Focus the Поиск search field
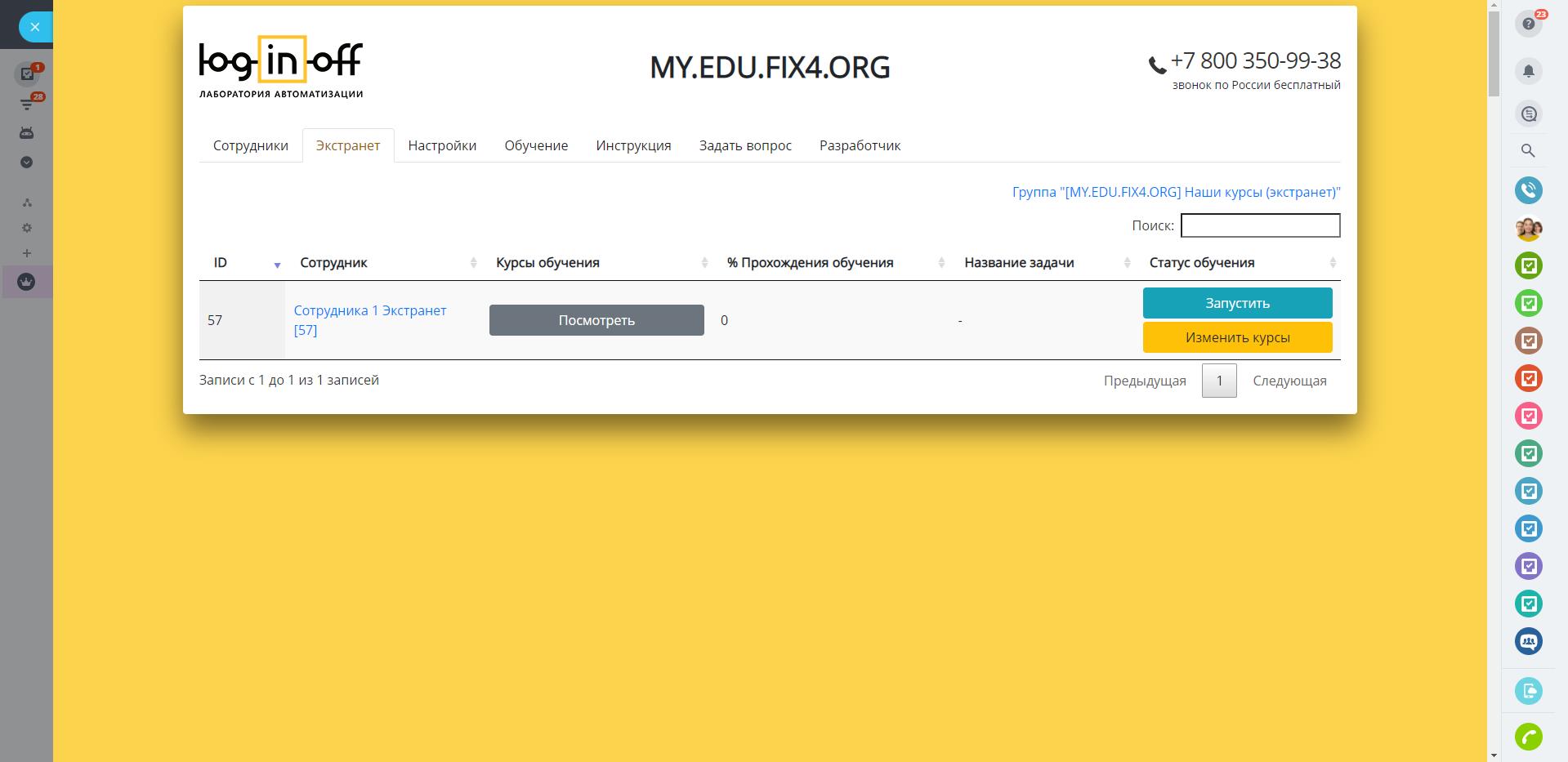The image size is (1568, 762). click(1261, 225)
